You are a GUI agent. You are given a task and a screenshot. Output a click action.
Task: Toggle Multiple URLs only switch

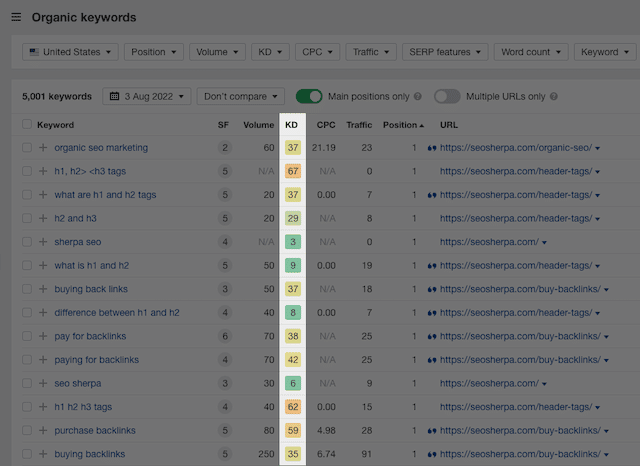447,96
